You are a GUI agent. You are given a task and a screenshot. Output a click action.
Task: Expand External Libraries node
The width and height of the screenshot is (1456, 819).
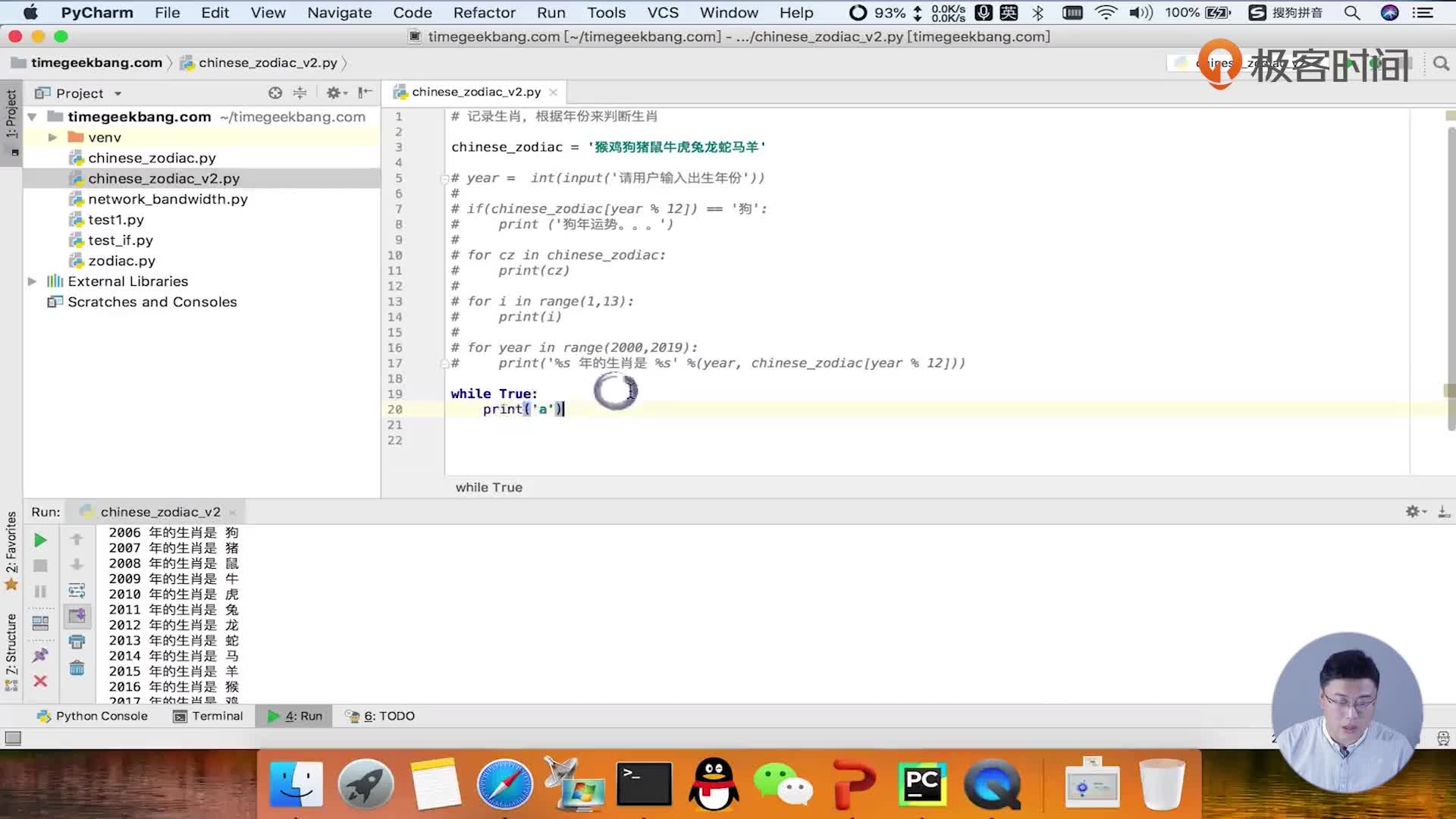32,281
